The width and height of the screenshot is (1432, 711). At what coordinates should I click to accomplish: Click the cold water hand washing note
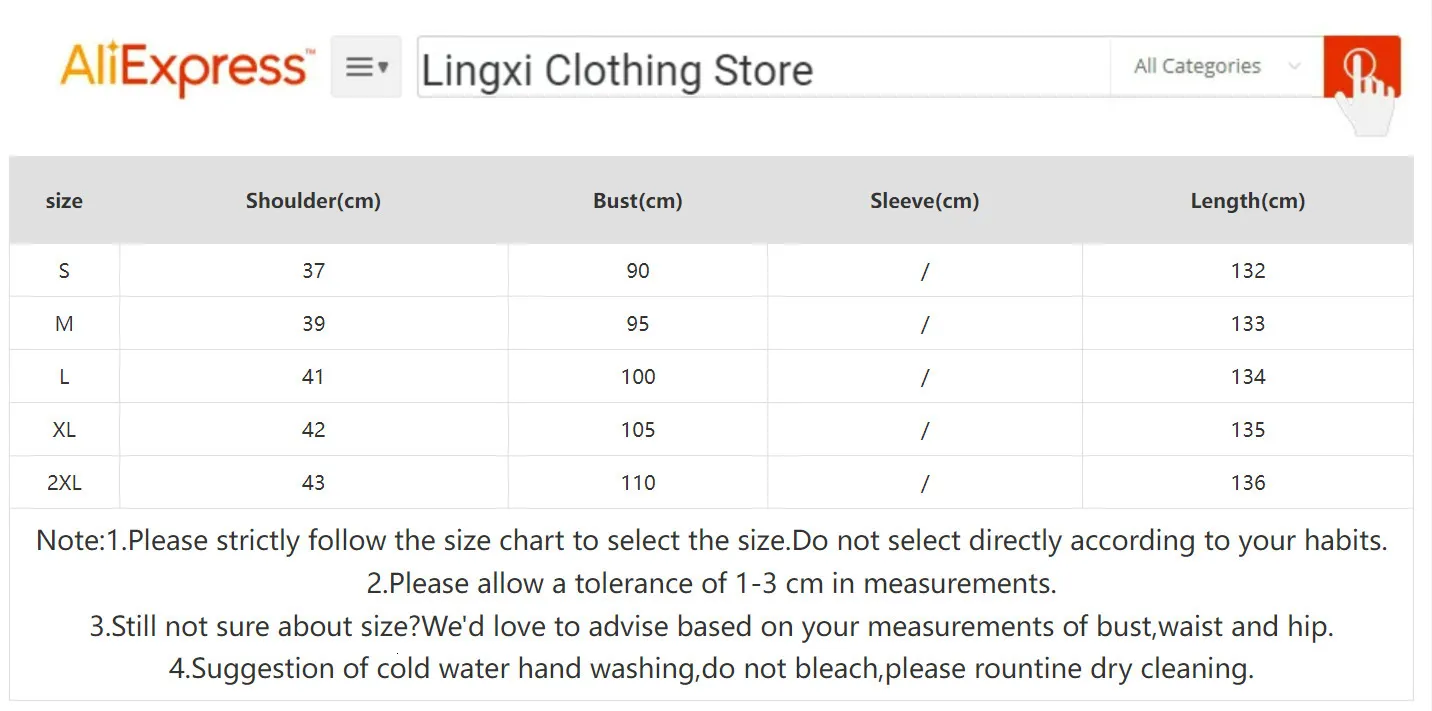point(711,668)
